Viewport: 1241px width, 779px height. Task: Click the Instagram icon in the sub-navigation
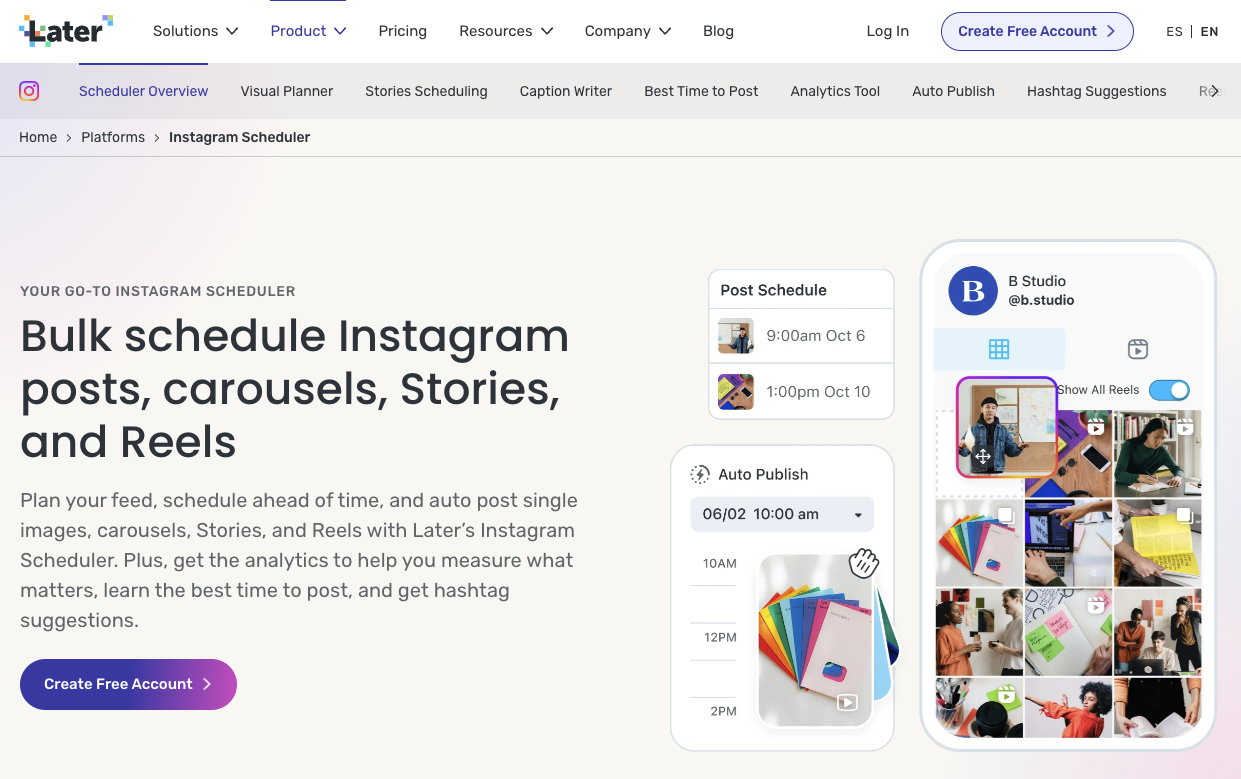point(30,91)
